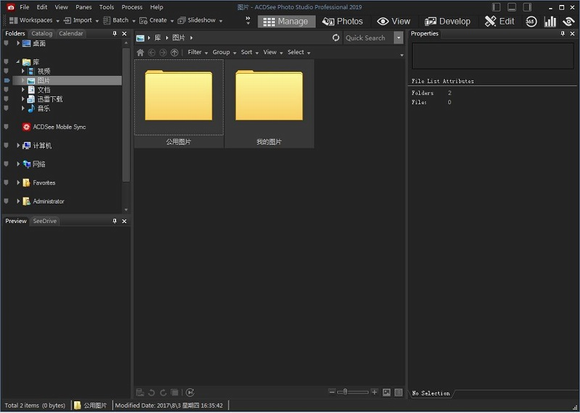Image resolution: width=580 pixels, height=413 pixels.
Task: Click the ACDSee Mobile Sync icon
Action: coord(26,127)
